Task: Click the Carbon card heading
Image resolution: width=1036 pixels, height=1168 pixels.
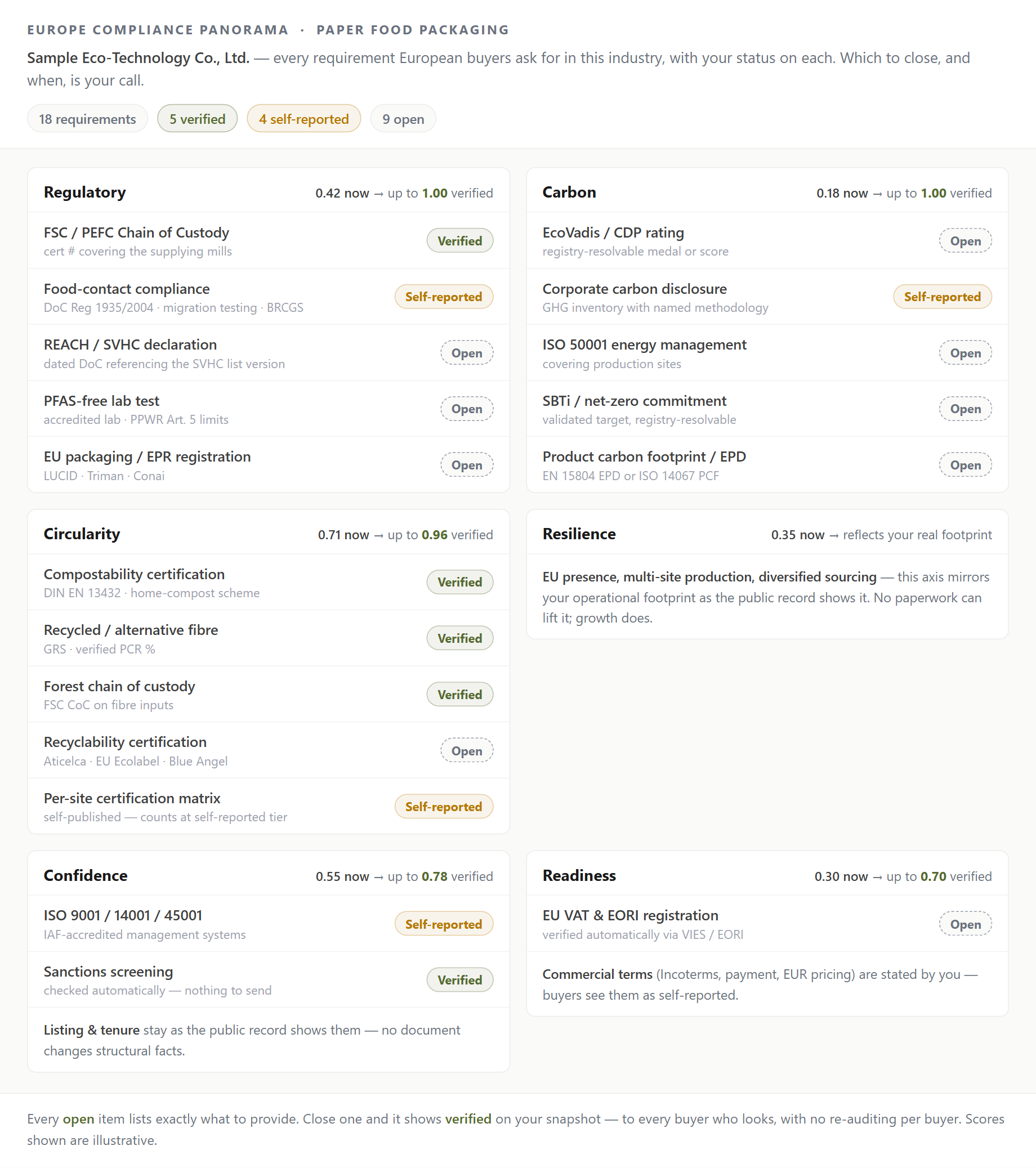Action: click(x=569, y=193)
